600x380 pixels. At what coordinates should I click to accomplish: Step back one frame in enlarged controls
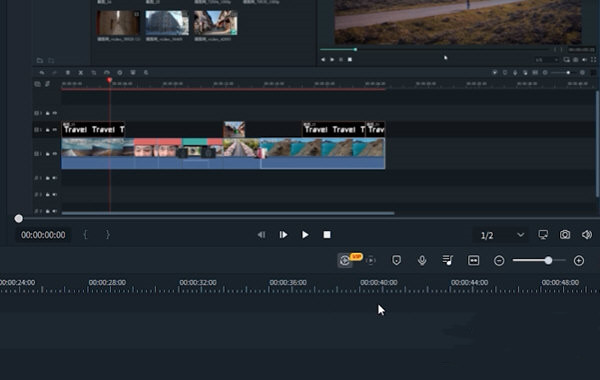tap(261, 235)
